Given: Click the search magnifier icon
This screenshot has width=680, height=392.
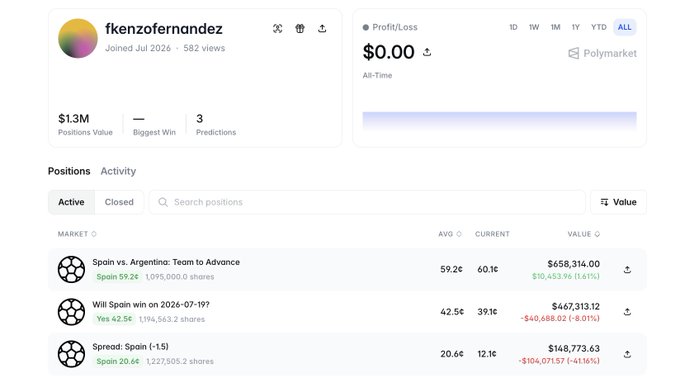Looking at the screenshot, I should point(163,202).
